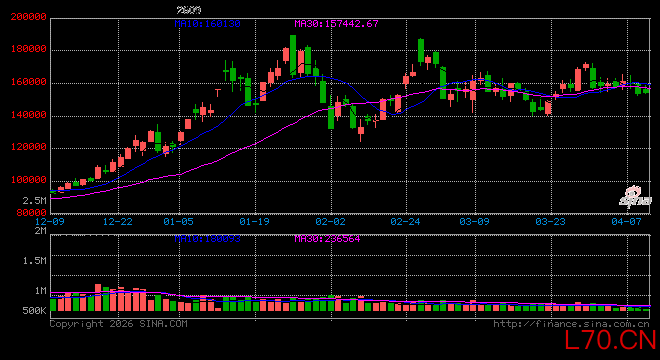Click the MA30:157442.67 moving average label
This screenshot has height=360, width=660.
[x=336, y=24]
